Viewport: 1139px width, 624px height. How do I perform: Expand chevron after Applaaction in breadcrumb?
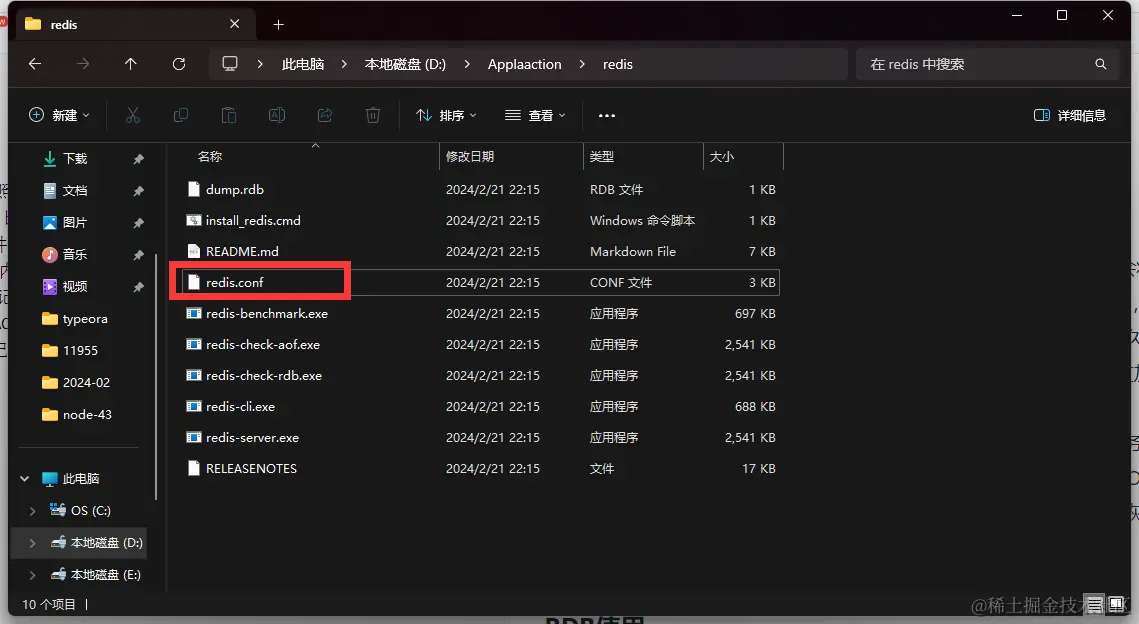[582, 64]
